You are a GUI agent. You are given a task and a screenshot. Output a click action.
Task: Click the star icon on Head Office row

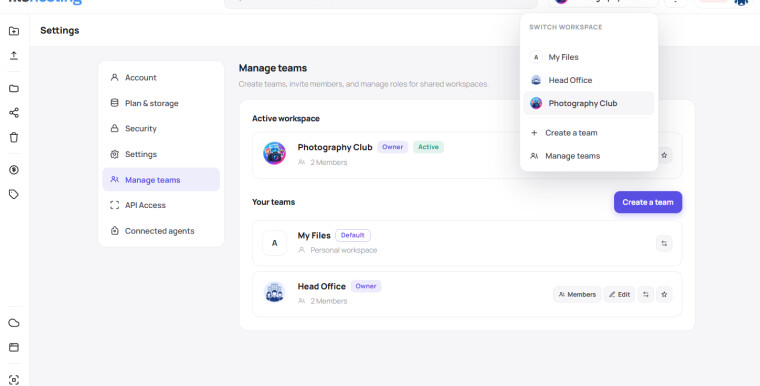pos(664,294)
